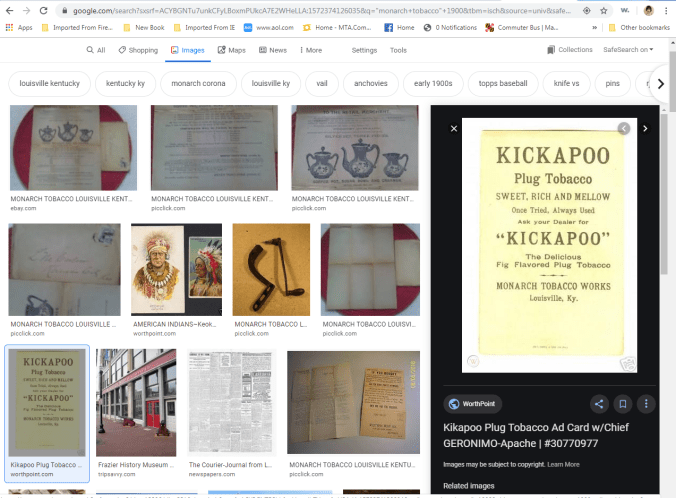
Task: Close the image preview panel
Action: click(x=454, y=128)
